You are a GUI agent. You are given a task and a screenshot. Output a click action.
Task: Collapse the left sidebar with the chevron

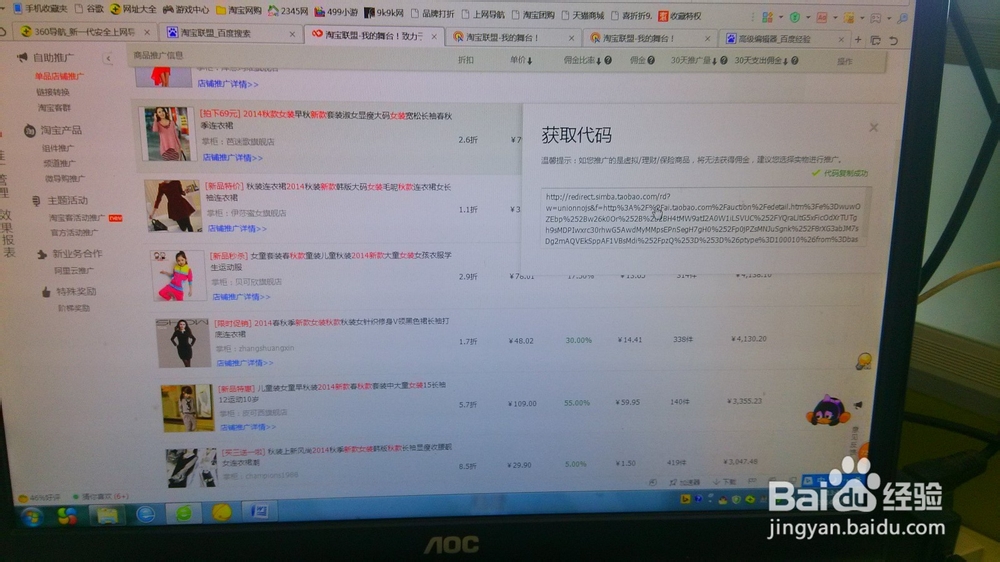(x=108, y=59)
